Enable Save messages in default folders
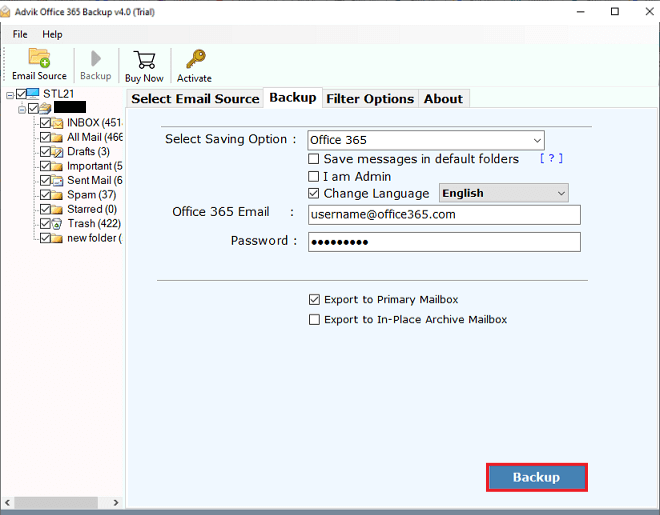Viewport: 660px width, 515px height. point(314,159)
